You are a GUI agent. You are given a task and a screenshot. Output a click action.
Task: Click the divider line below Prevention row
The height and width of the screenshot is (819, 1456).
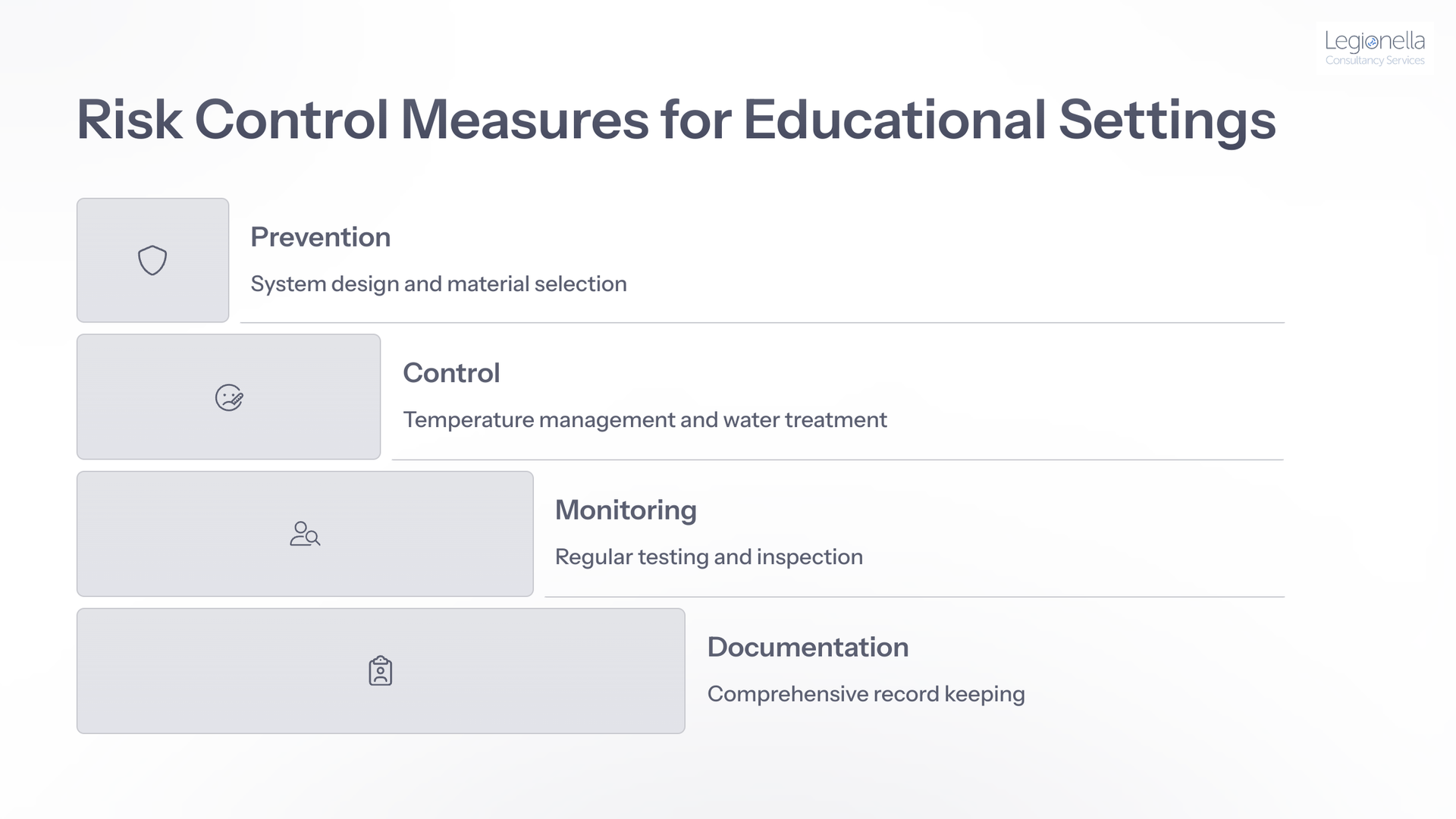pos(762,323)
